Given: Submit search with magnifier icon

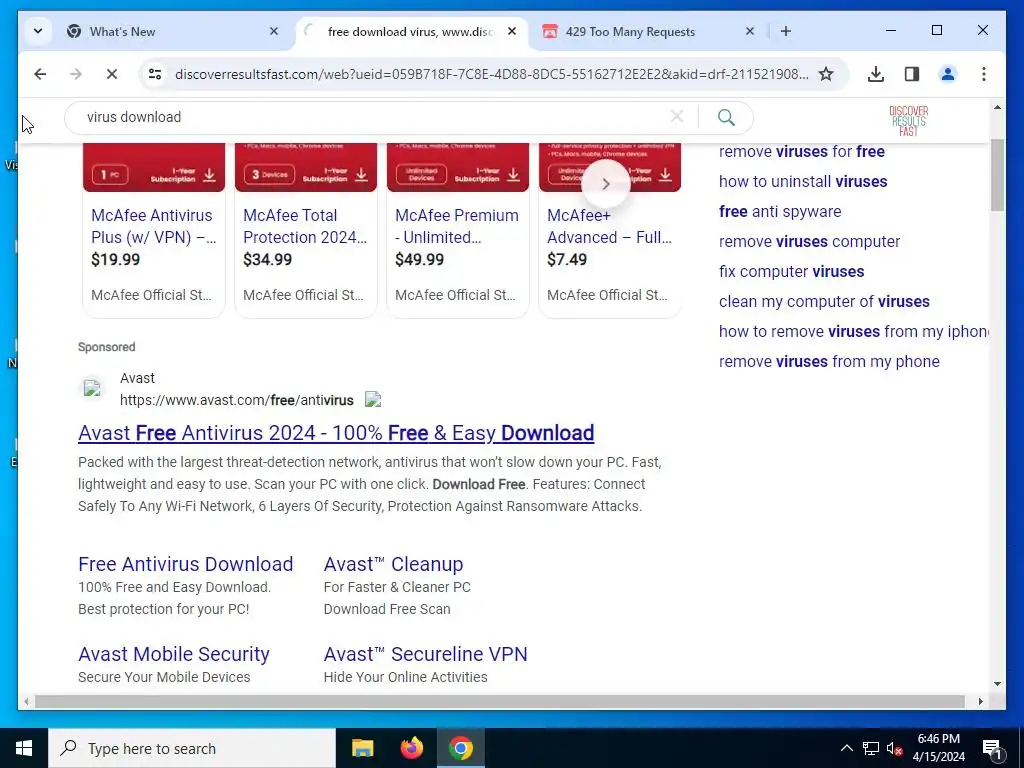Looking at the screenshot, I should click(x=726, y=118).
